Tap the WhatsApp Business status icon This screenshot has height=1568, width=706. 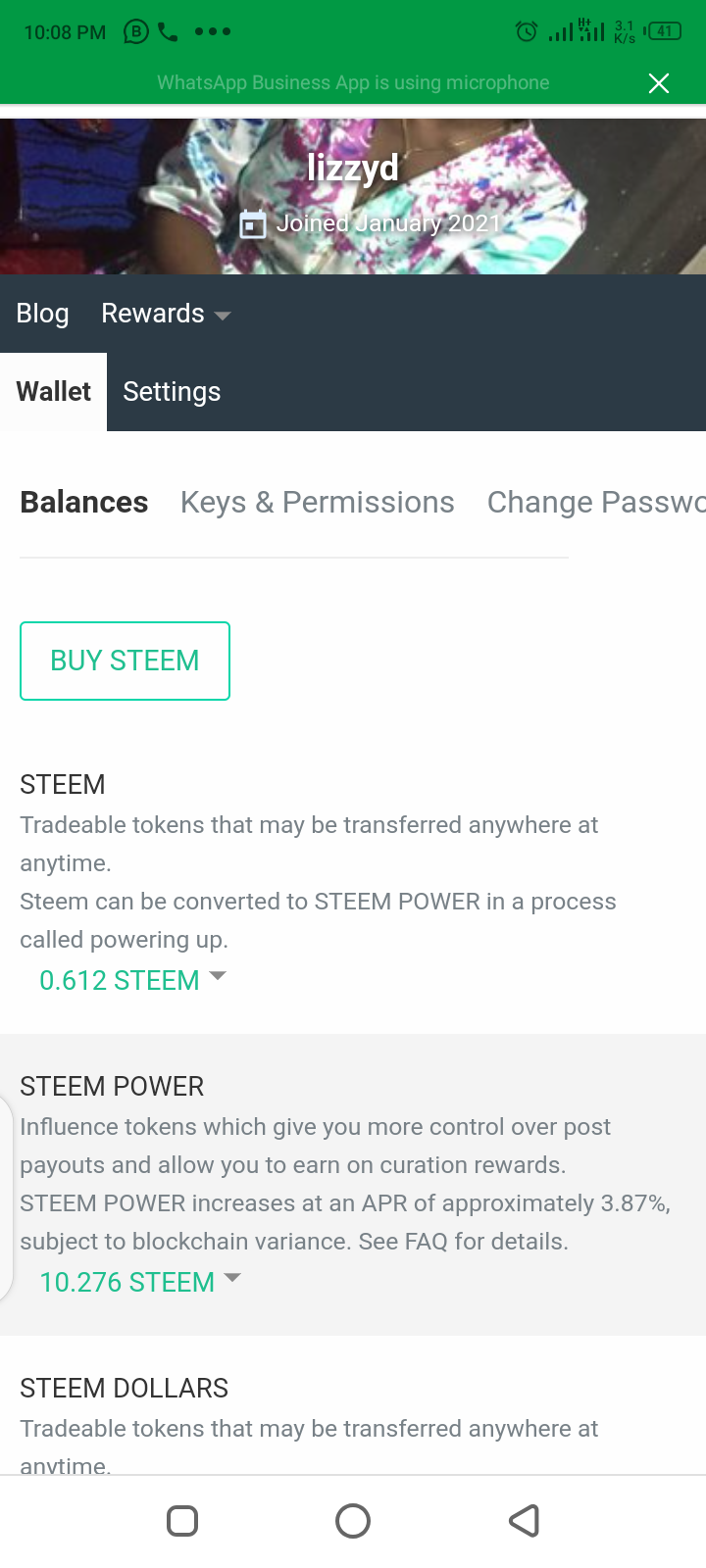point(135,32)
